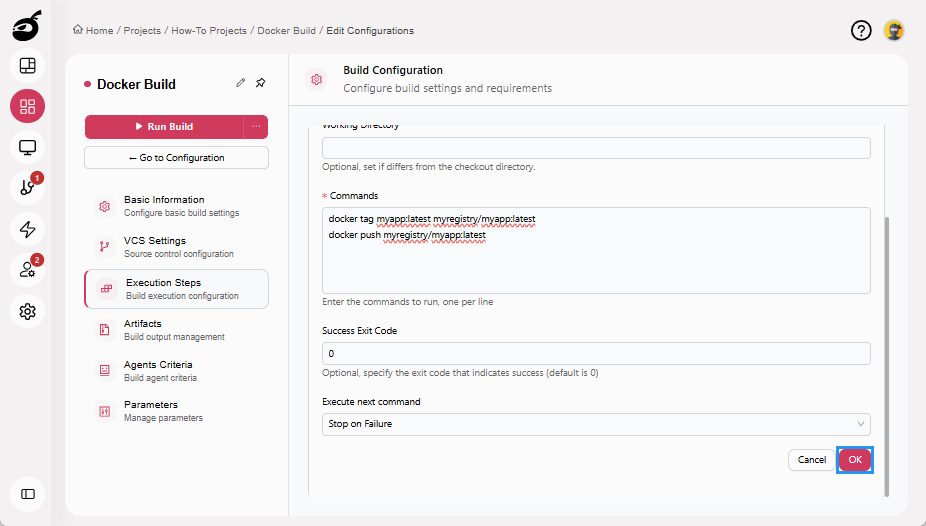Go to Projects in breadcrumb
The height and width of the screenshot is (526, 926).
pyautogui.click(x=142, y=31)
